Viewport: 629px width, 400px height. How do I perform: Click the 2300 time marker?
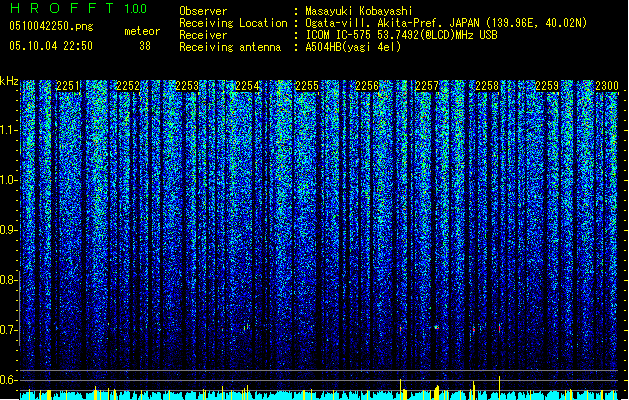click(607, 86)
